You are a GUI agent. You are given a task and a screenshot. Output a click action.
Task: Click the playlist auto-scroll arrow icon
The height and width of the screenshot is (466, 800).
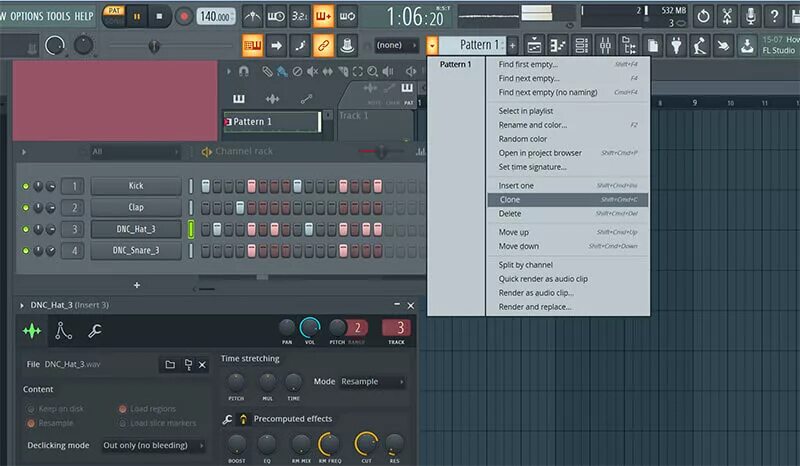click(x=276, y=45)
